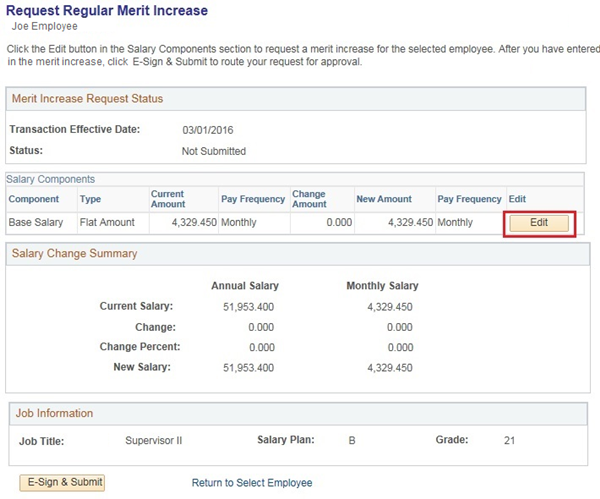The height and width of the screenshot is (499, 600).
Task: Click the Not Submitted status value
Action: pos(213,152)
